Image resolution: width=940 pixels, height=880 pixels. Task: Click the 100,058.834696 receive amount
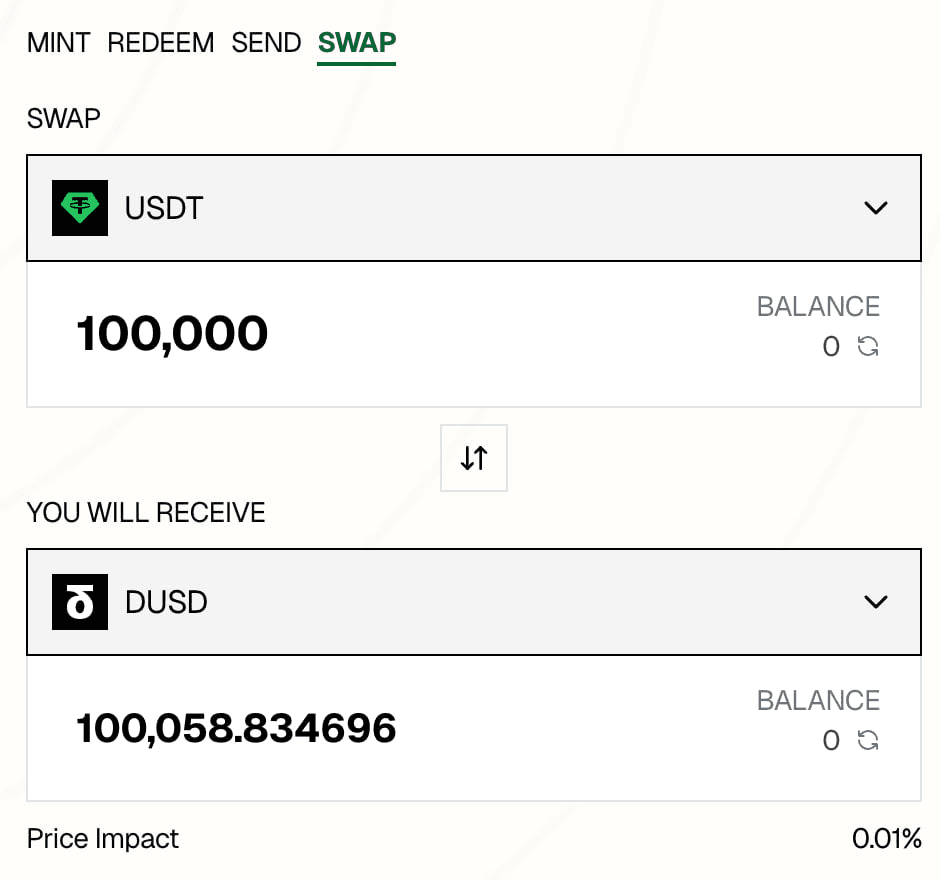236,728
